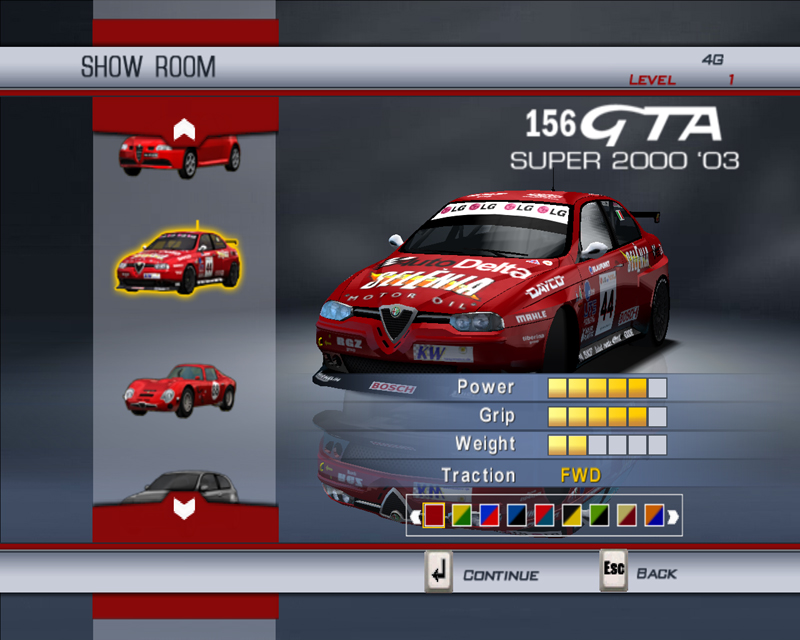The width and height of the screenshot is (800, 640).
Task: Click the Weight rating bar
Action: click(607, 445)
